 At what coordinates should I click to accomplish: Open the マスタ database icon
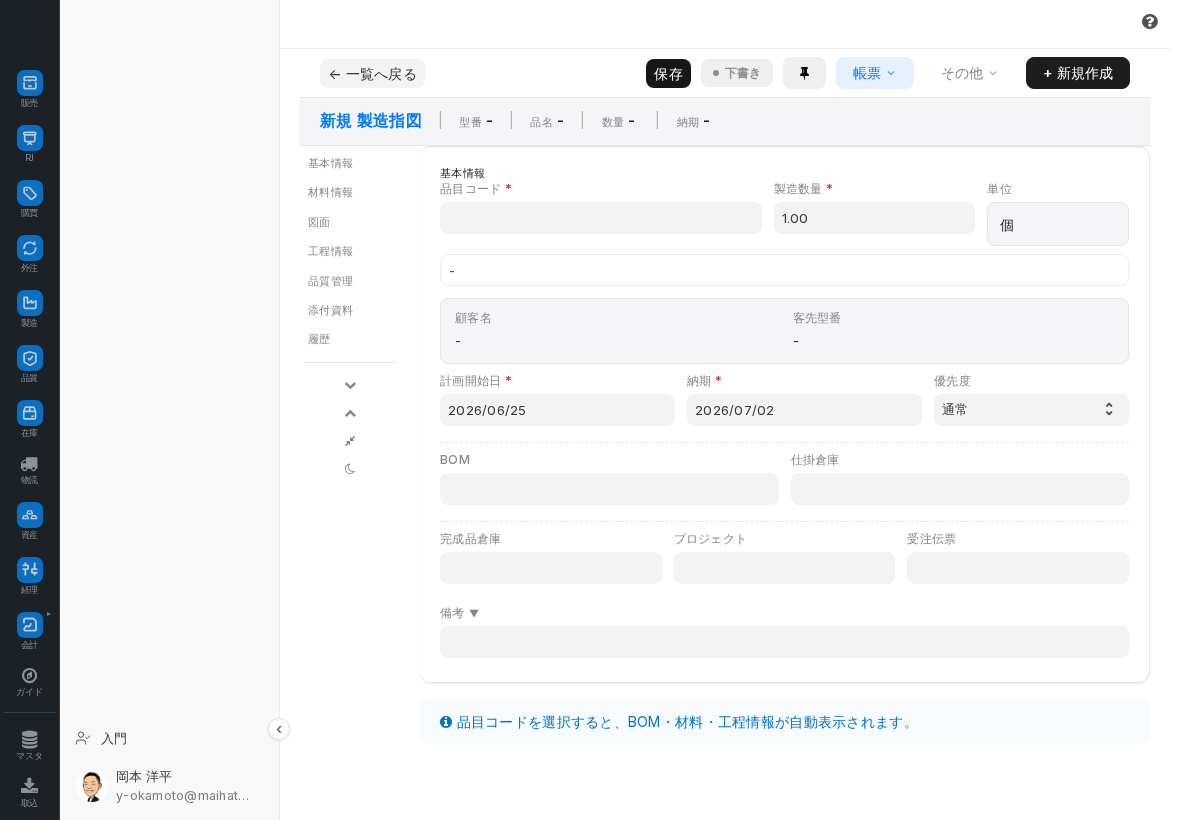29,739
